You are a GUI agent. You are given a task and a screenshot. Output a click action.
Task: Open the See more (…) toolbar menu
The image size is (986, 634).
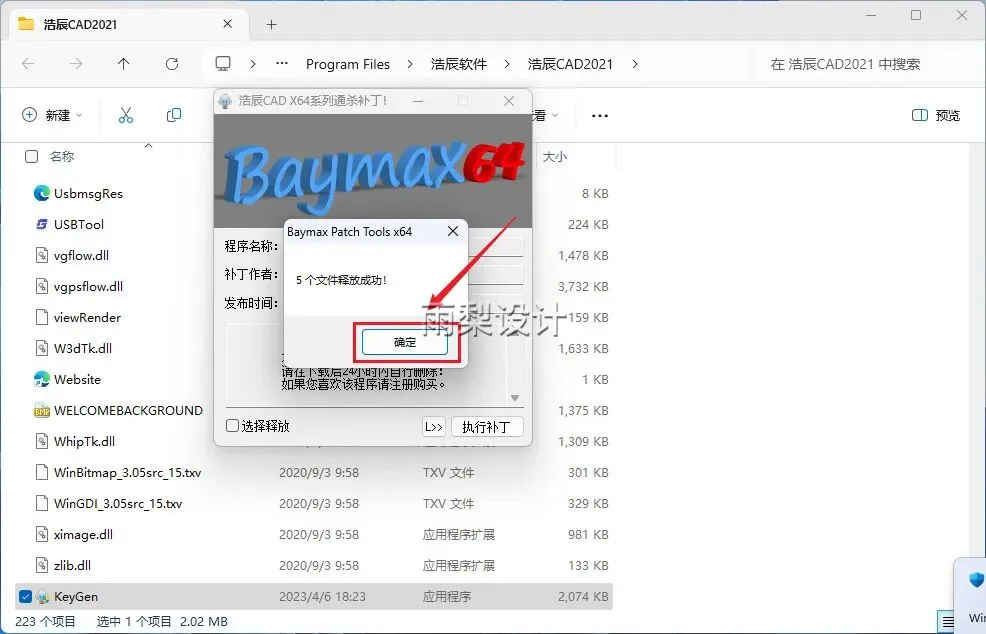pyautogui.click(x=600, y=116)
